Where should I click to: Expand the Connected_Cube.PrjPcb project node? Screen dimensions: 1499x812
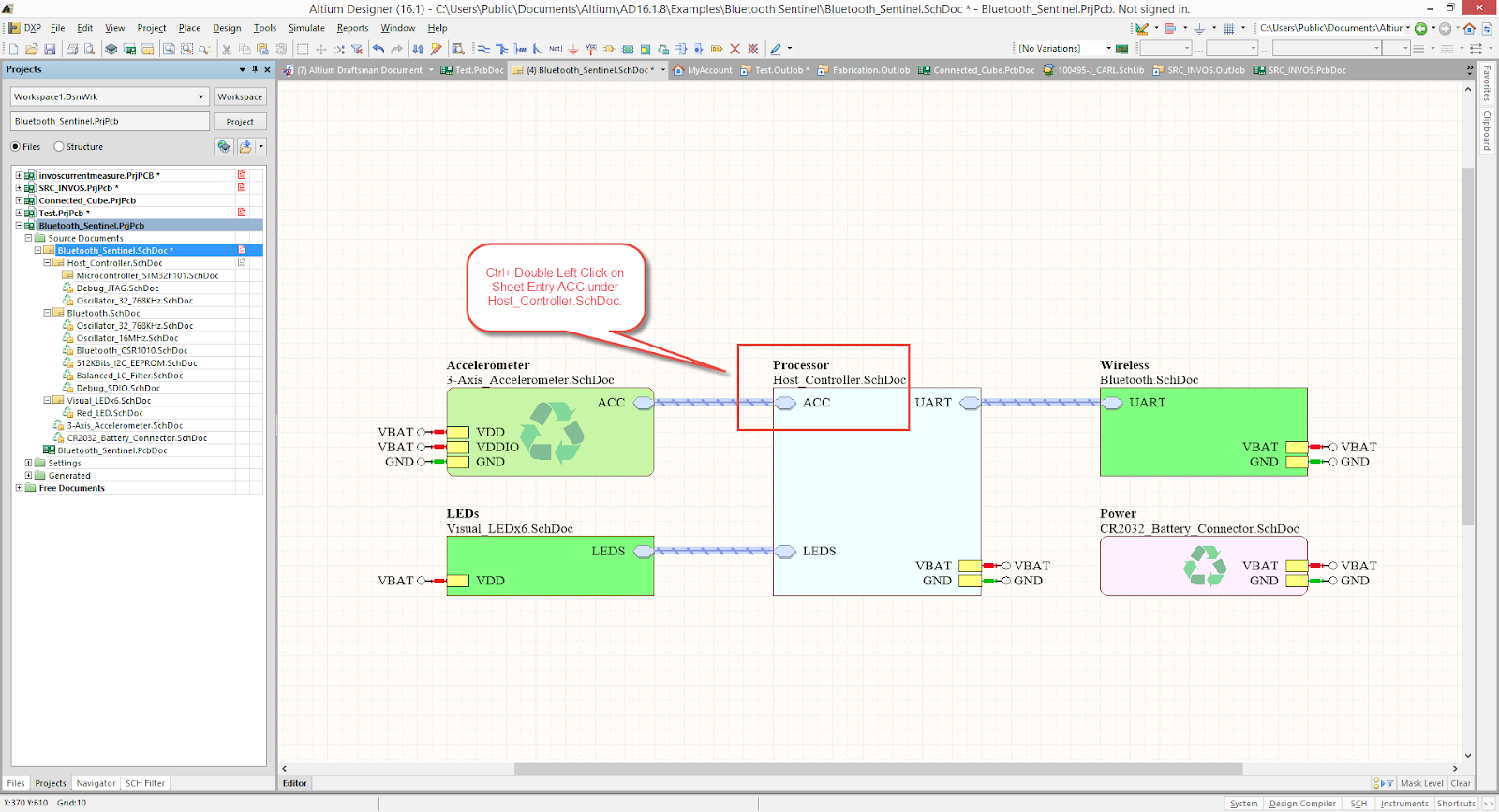pyautogui.click(x=19, y=200)
